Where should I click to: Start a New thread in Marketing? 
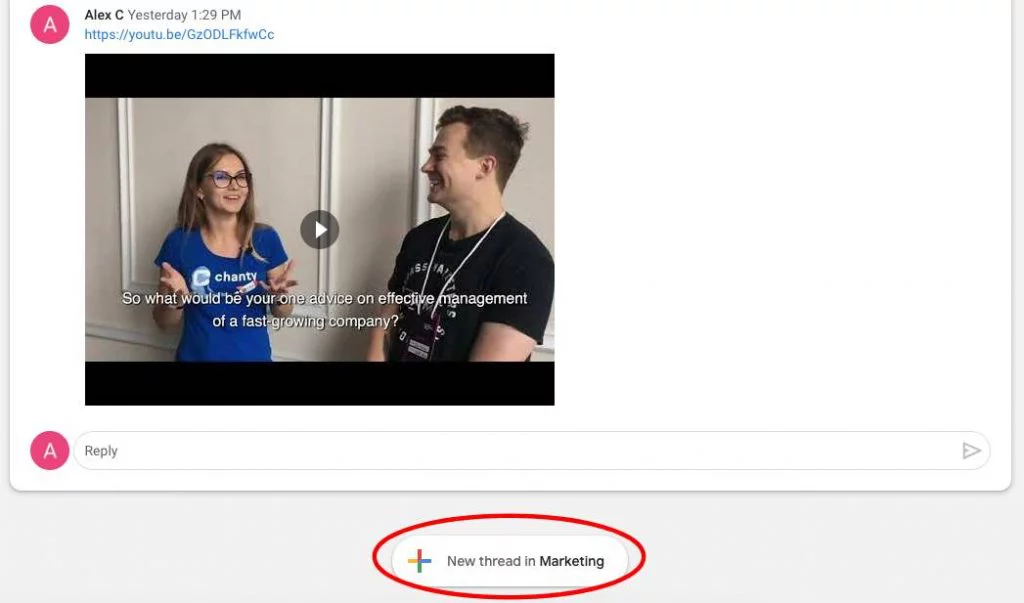509,561
